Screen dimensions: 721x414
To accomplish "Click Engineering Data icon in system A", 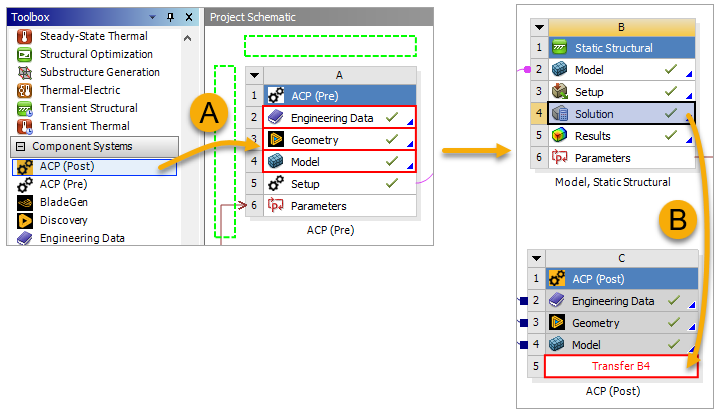I will 275,117.
